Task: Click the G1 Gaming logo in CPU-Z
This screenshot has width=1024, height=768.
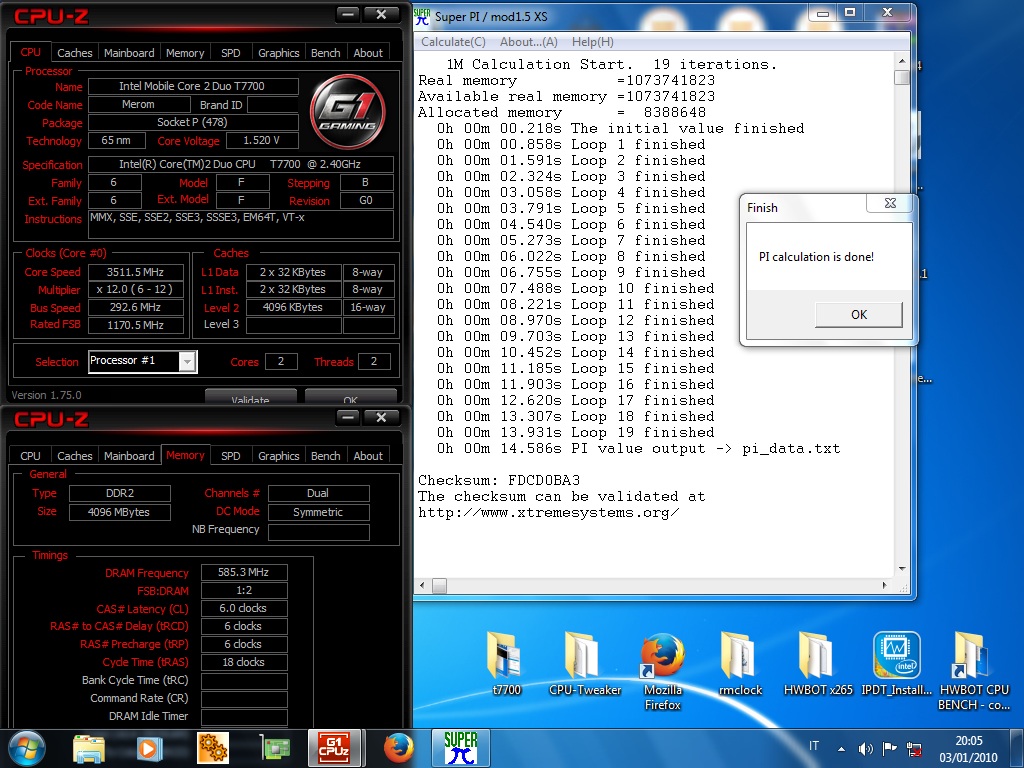Action: point(347,112)
